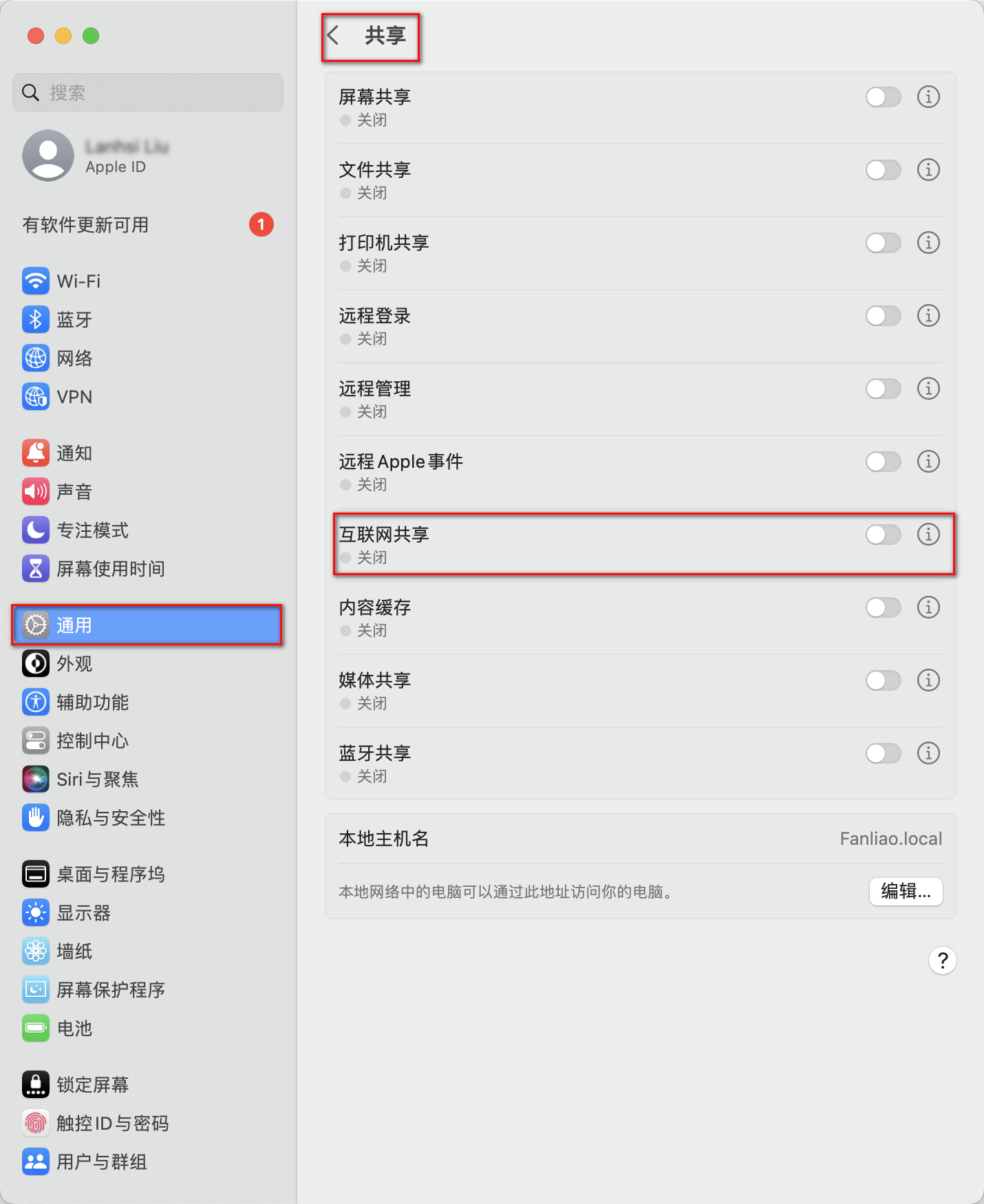Click the Wi-Fi icon in sidebar
Image resolution: width=984 pixels, height=1204 pixels.
click(x=36, y=281)
